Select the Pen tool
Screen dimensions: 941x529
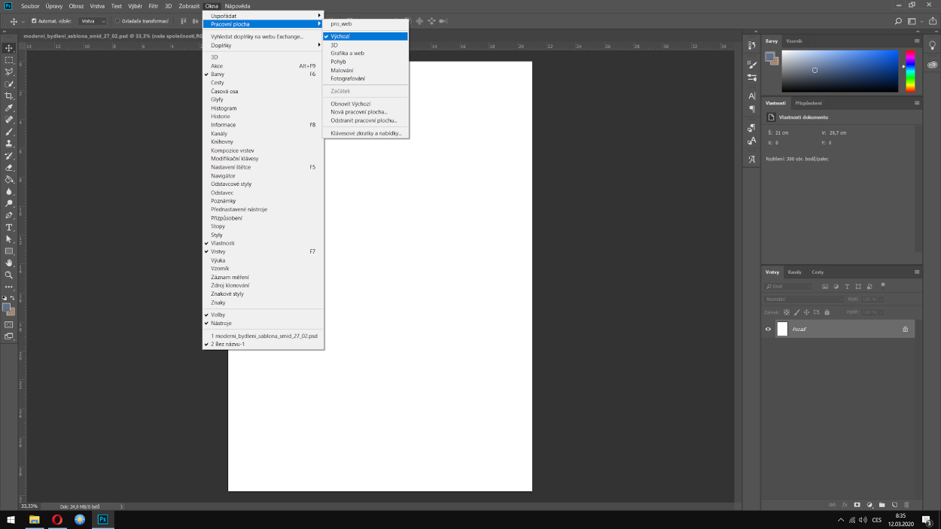coord(9,216)
